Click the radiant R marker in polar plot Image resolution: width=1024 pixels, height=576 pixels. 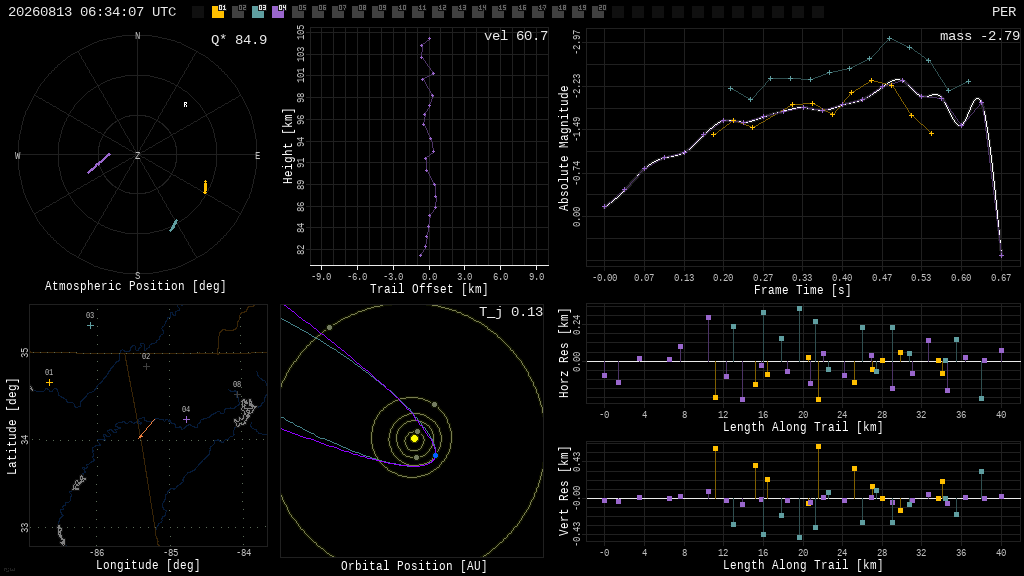pyautogui.click(x=185, y=104)
